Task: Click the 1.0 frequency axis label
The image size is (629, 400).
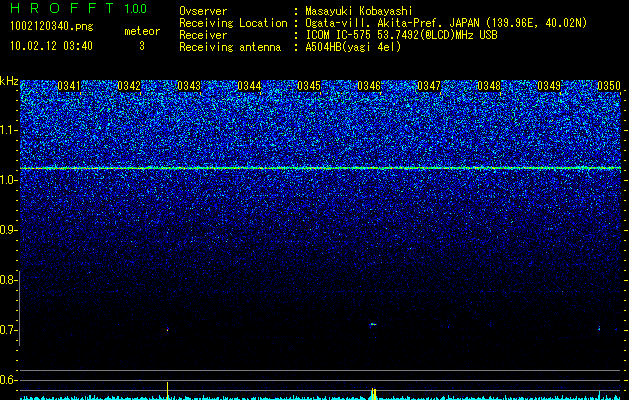Action: tap(8, 180)
